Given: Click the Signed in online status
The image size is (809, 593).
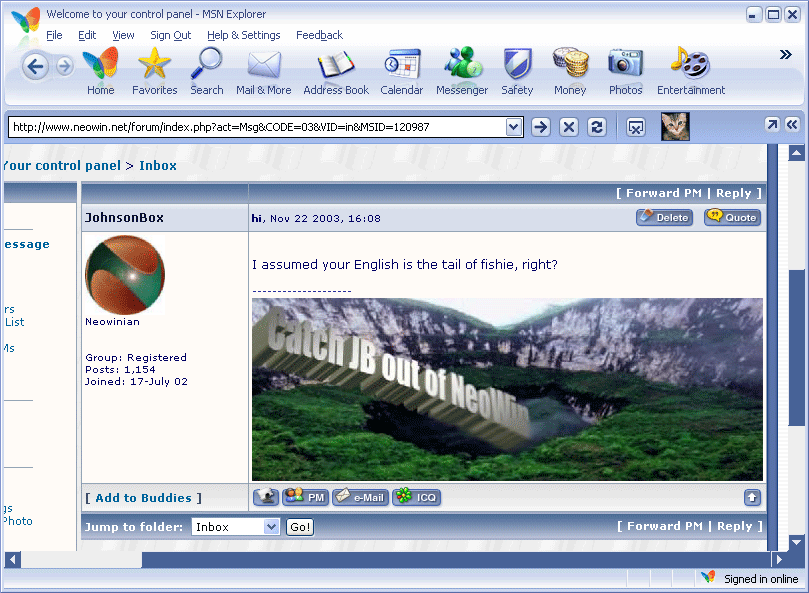Looking at the screenshot, I should (x=761, y=579).
